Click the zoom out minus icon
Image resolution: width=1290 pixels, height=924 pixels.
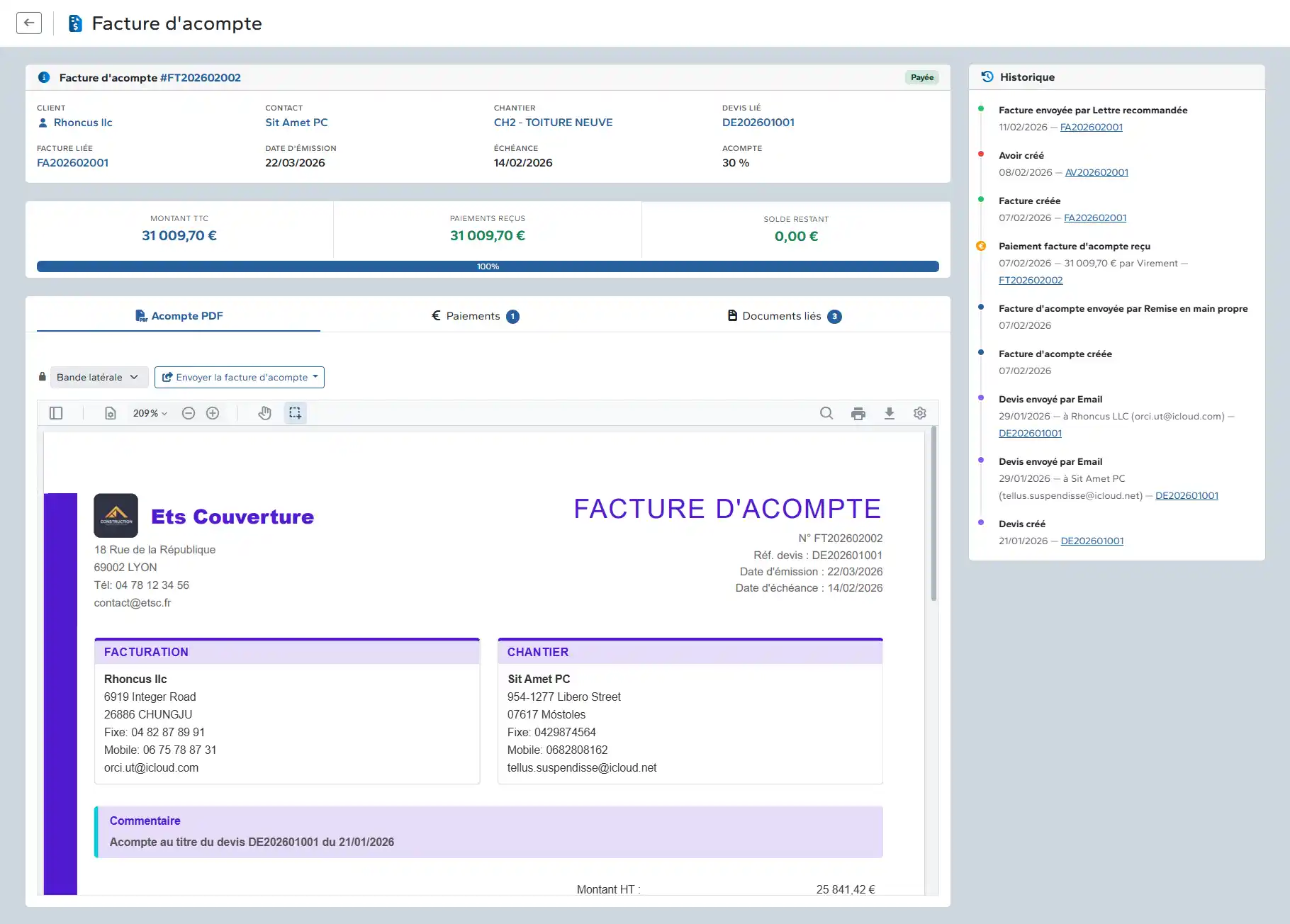[189, 413]
